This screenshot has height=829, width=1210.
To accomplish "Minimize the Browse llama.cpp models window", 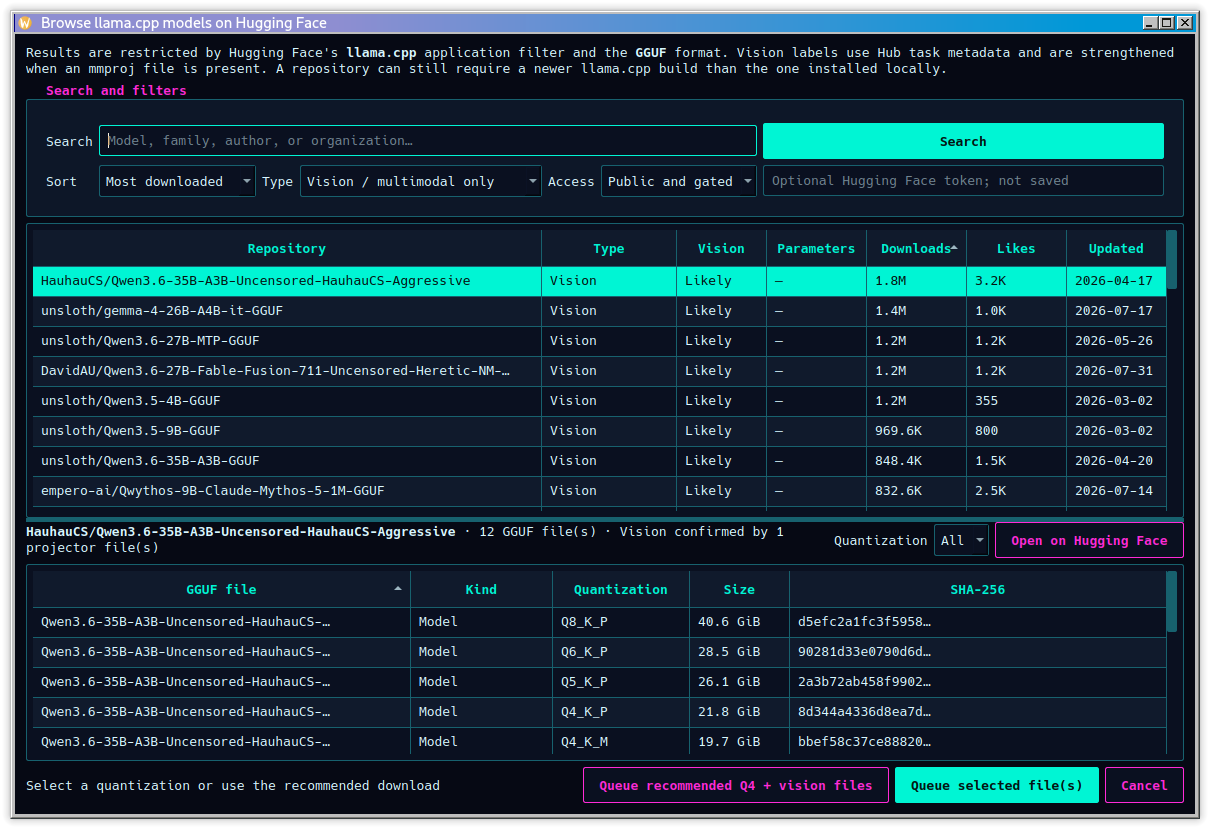I will tap(1149, 22).
